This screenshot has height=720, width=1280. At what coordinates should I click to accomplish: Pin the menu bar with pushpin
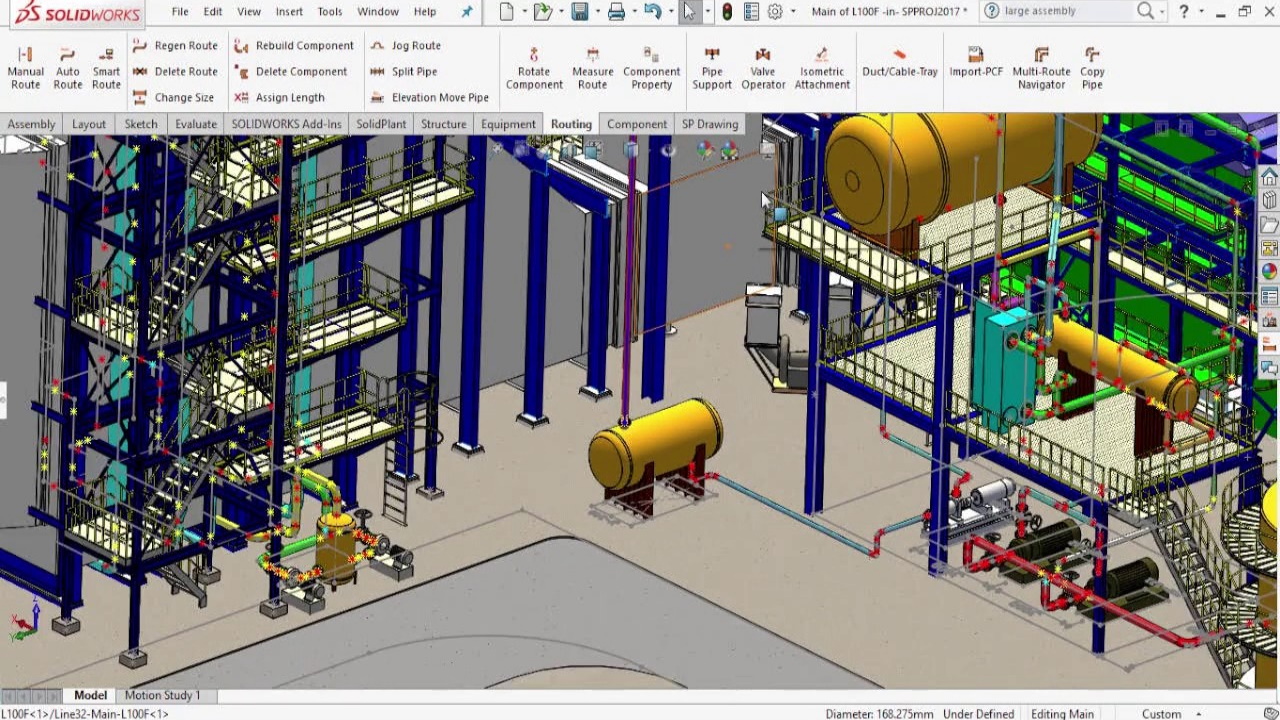tap(467, 12)
